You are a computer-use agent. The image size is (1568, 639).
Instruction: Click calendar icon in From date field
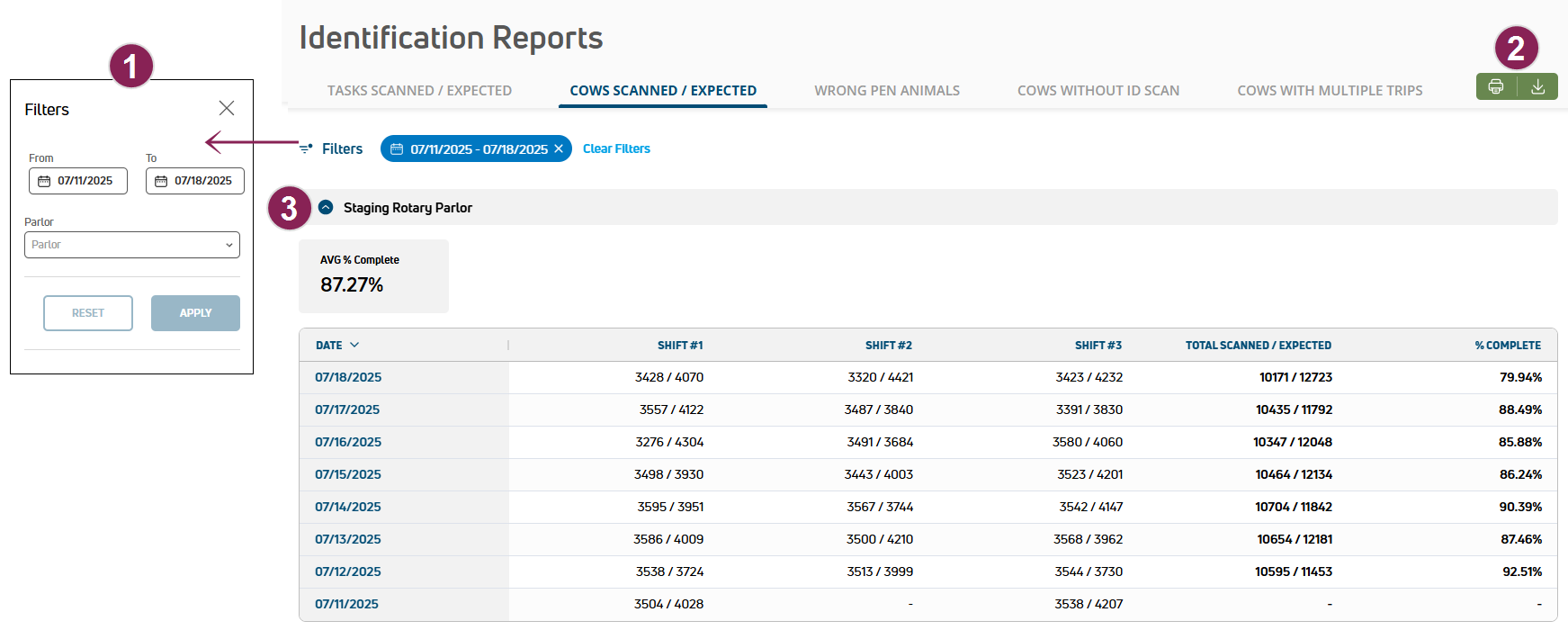(x=44, y=181)
